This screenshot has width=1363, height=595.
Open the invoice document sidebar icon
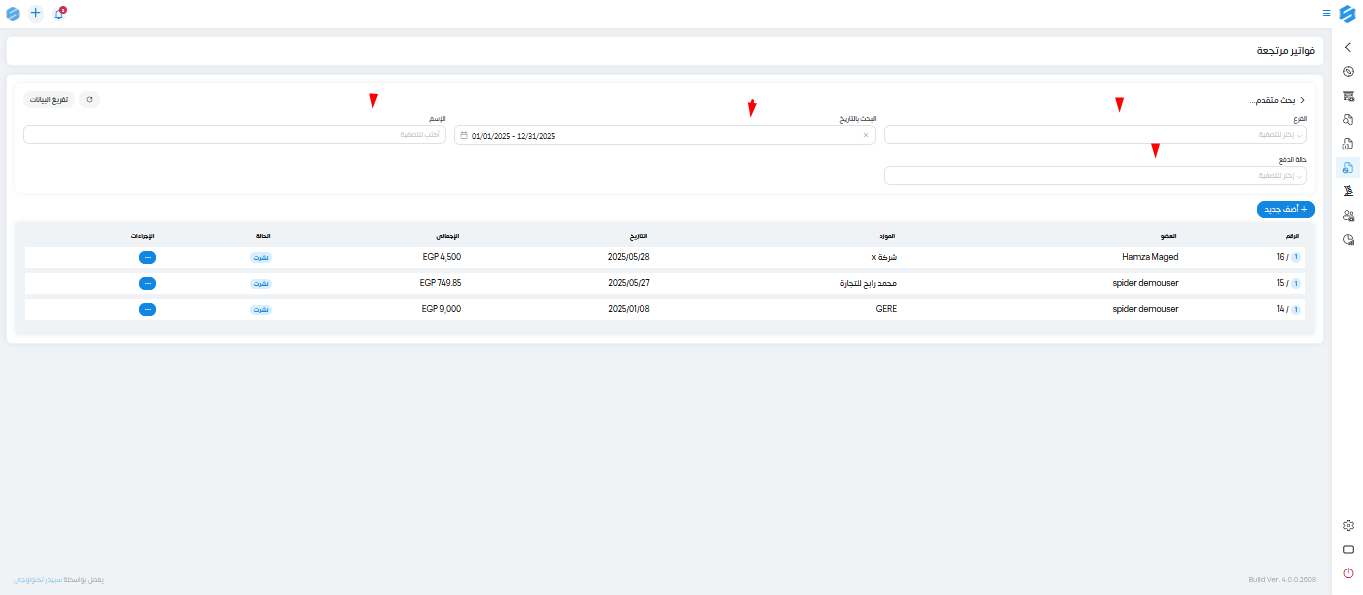coord(1348,144)
